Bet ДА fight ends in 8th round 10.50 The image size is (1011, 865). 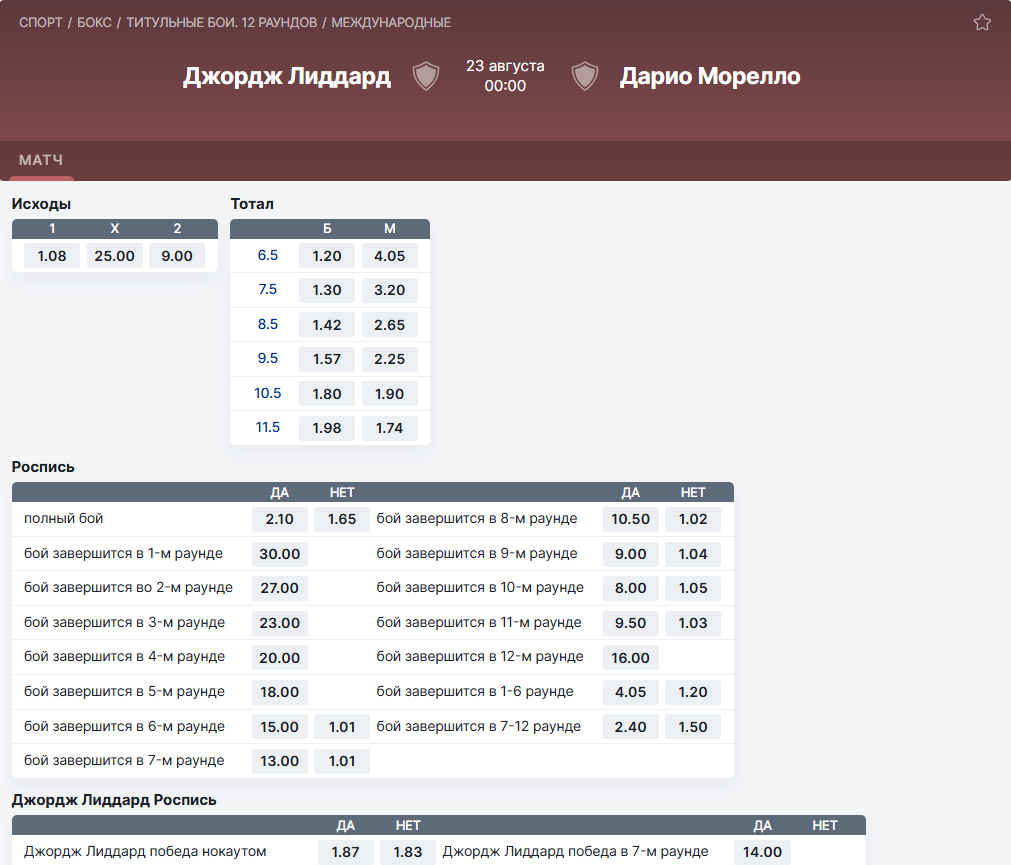(x=631, y=519)
